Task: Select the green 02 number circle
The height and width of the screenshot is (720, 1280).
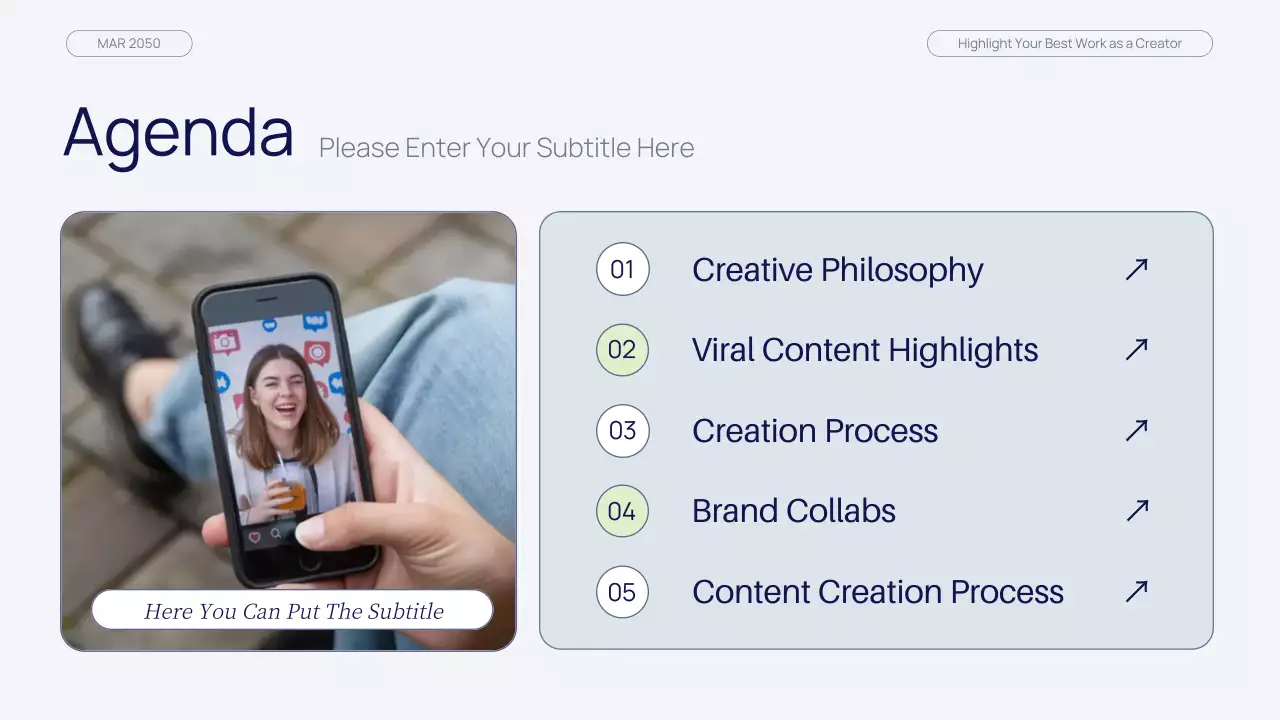Action: (623, 349)
